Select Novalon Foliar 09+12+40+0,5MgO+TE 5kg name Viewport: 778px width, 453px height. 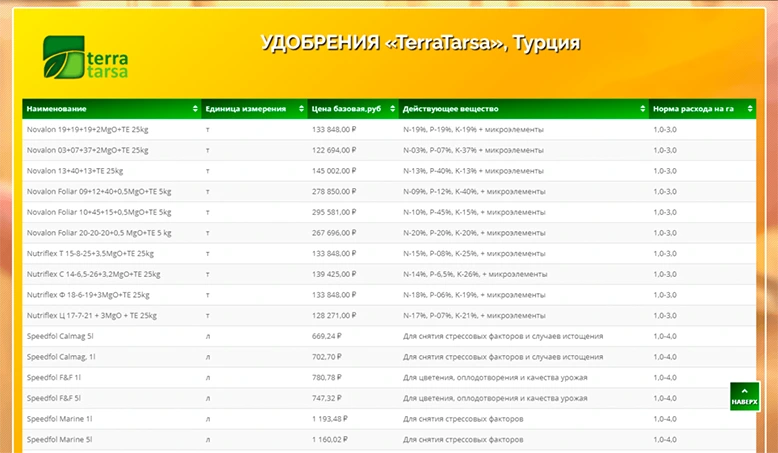pos(99,192)
